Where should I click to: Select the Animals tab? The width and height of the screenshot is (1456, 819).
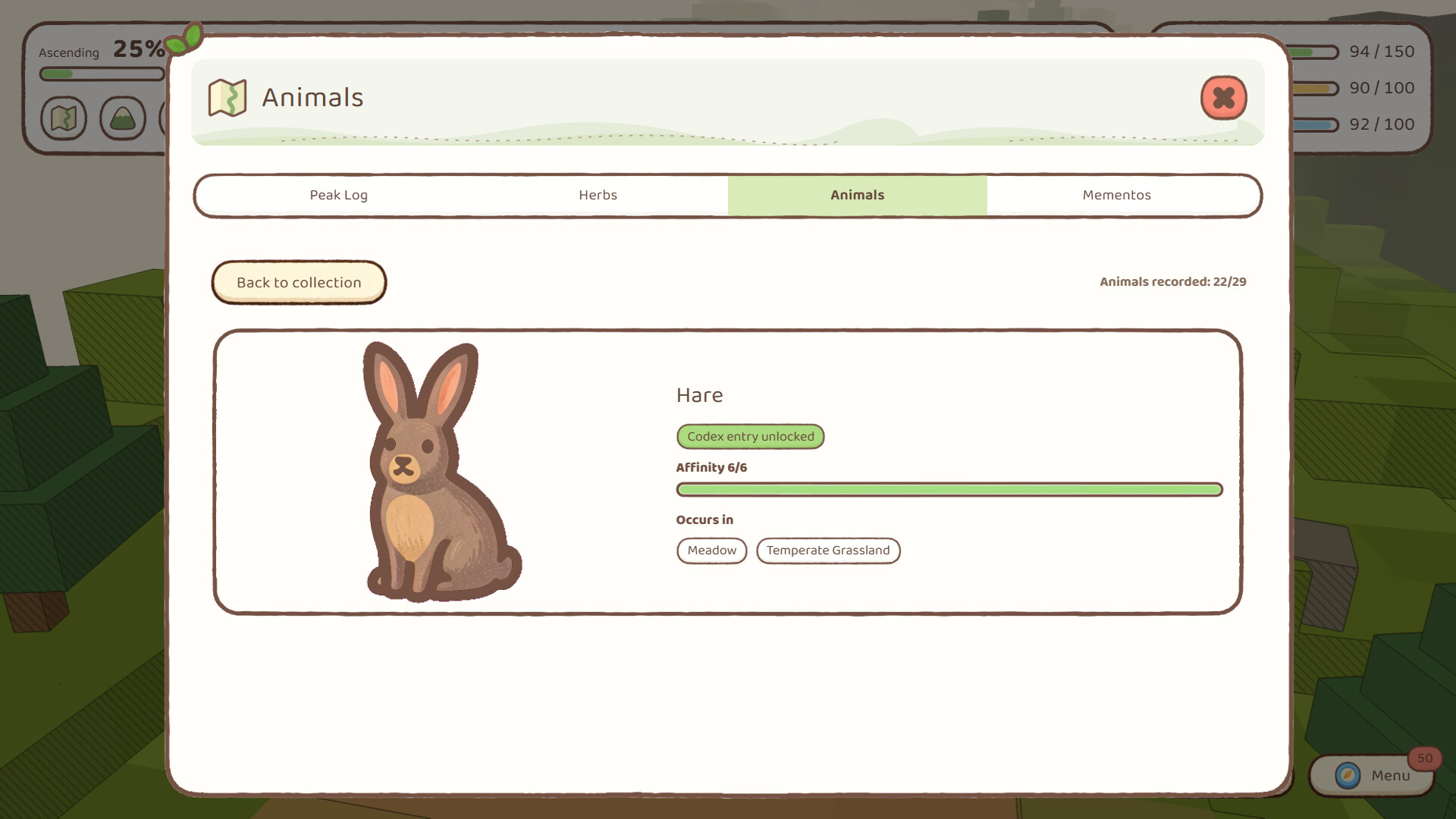click(857, 195)
